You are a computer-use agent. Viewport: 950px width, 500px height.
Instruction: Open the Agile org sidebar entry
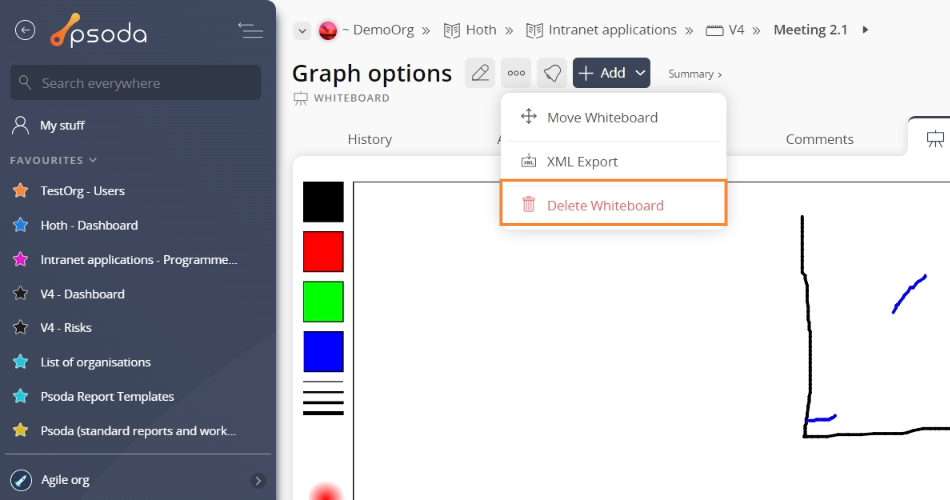coord(65,480)
